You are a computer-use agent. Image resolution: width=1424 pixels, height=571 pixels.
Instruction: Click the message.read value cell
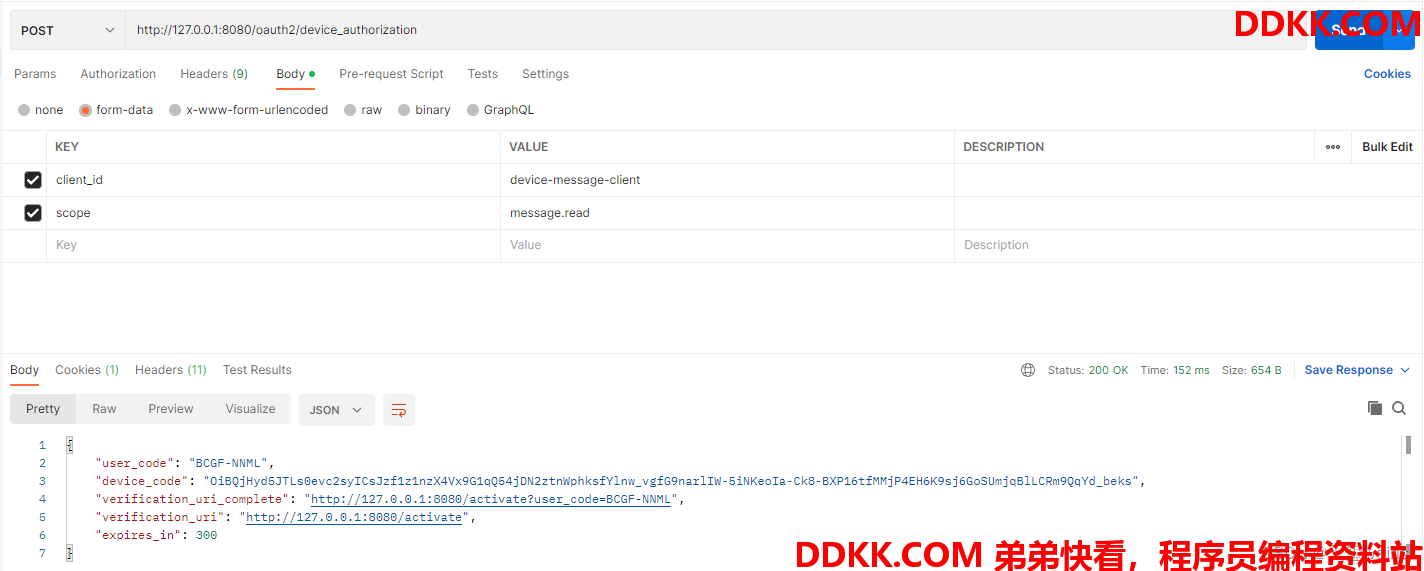(727, 213)
